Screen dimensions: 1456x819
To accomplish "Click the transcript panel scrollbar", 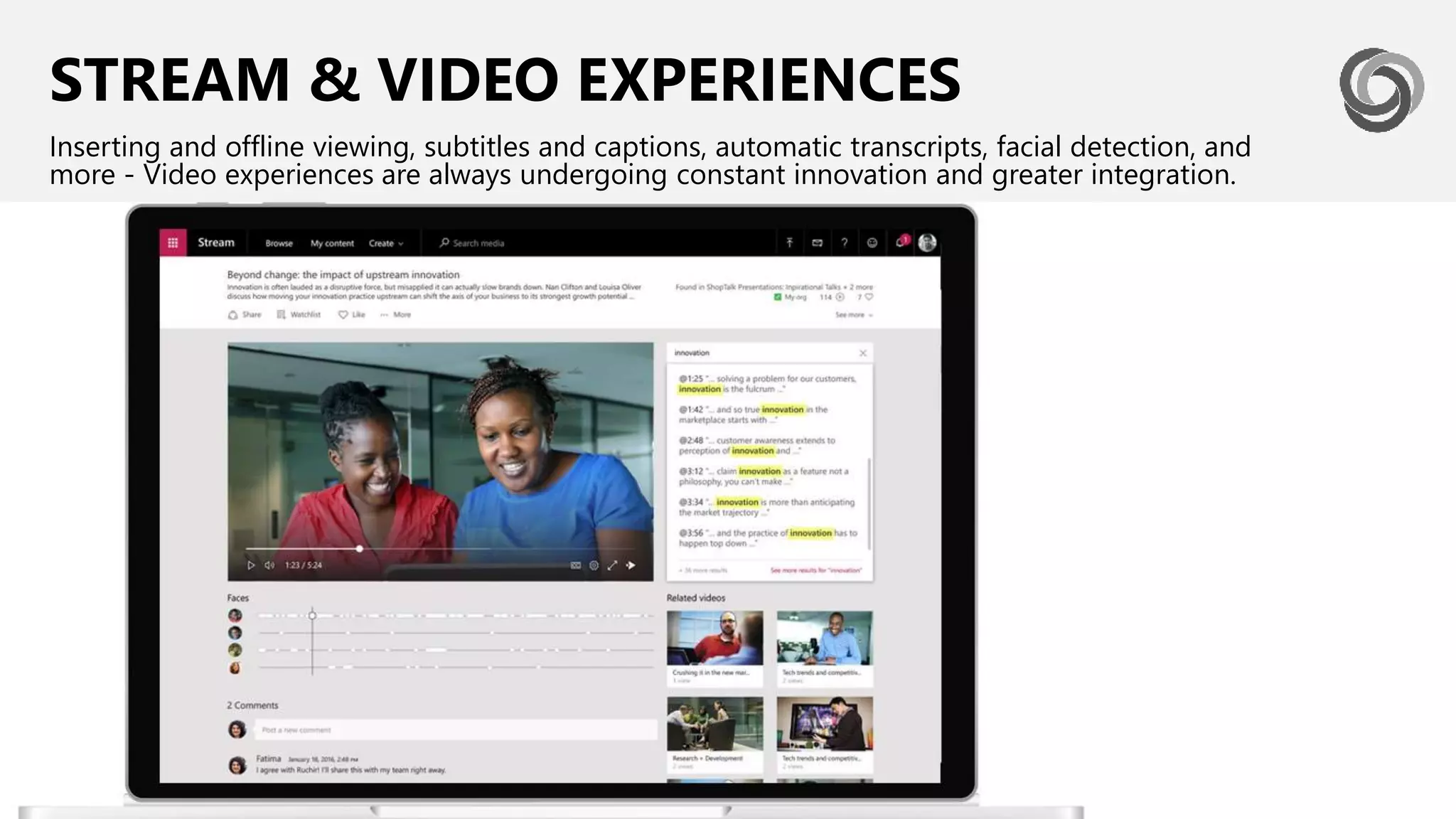I will 869,503.
